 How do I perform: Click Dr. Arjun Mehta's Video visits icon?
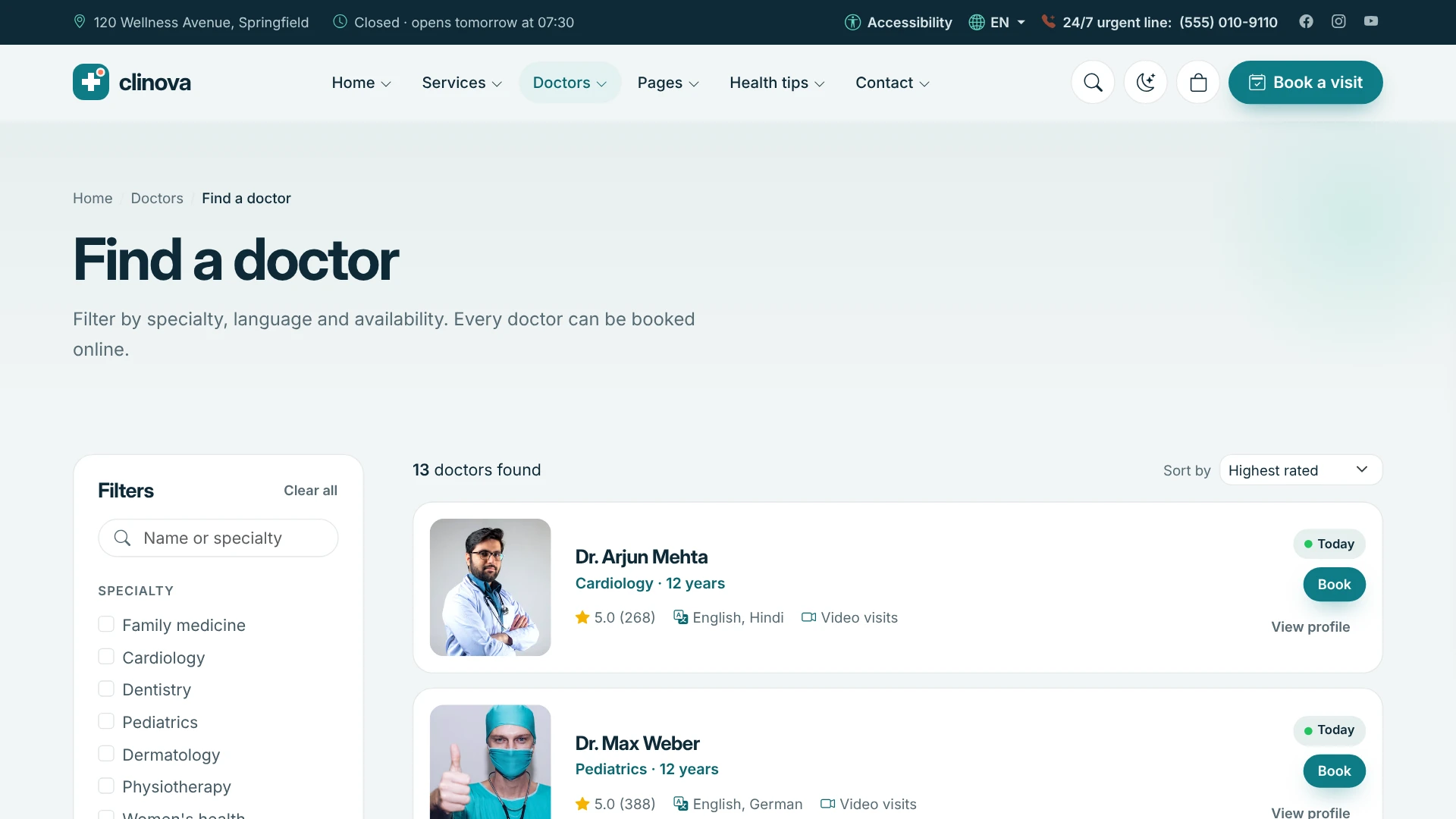pyautogui.click(x=809, y=617)
